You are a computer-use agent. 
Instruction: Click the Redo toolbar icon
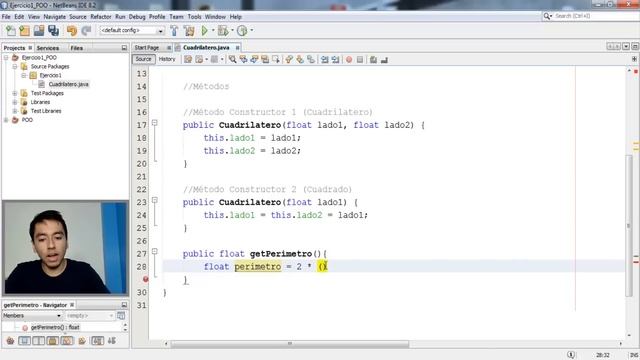click(x=86, y=31)
